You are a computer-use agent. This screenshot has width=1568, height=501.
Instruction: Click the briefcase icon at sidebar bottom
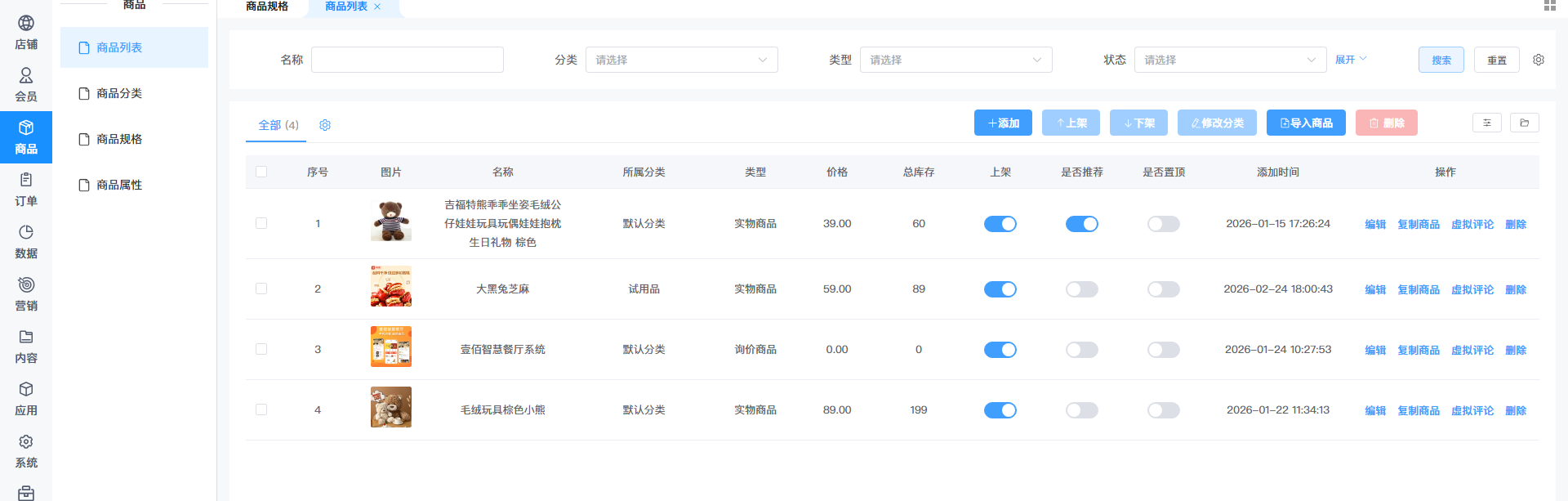26,493
